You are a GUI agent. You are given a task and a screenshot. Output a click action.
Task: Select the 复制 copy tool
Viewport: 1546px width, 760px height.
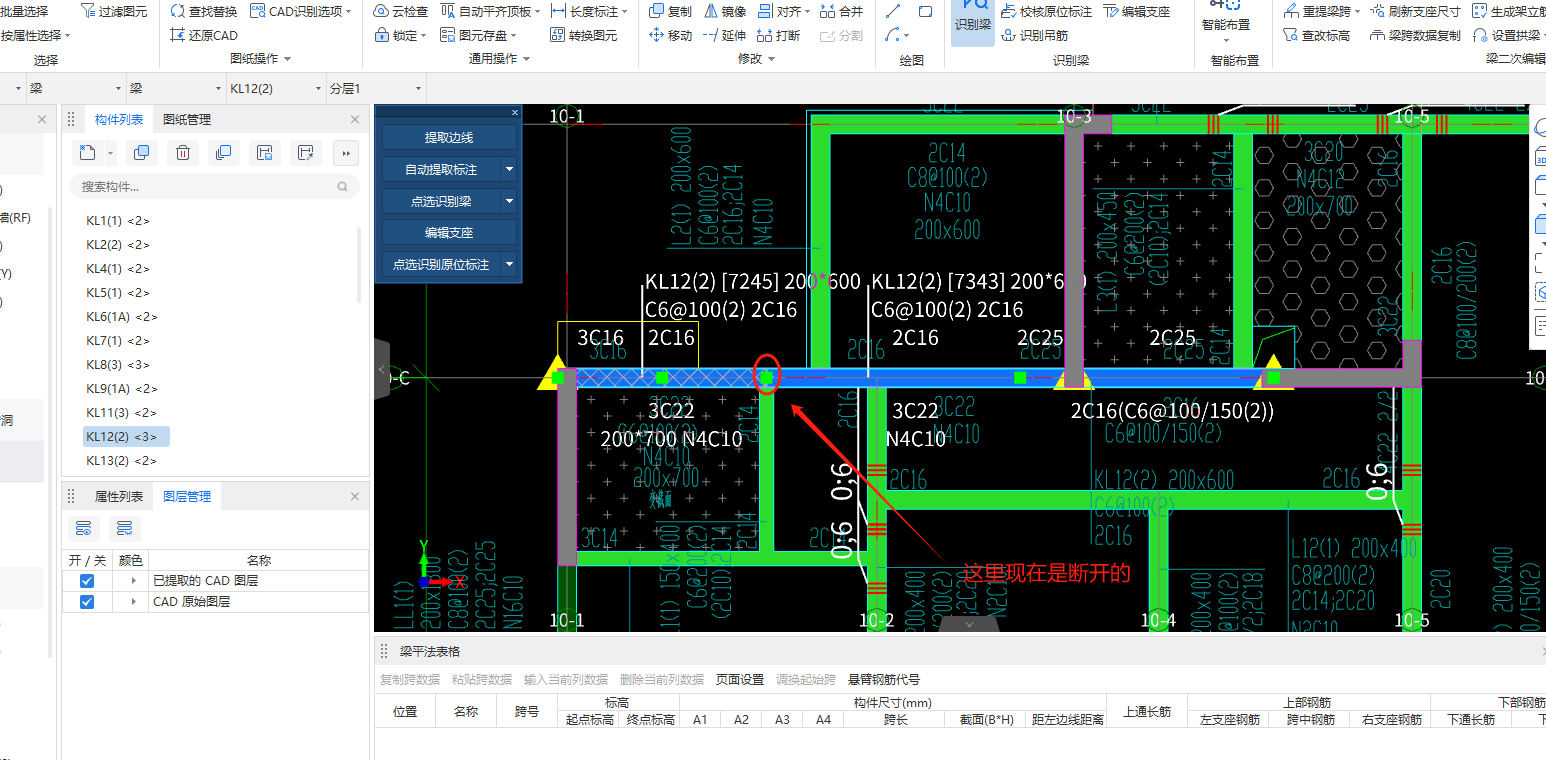[x=670, y=11]
